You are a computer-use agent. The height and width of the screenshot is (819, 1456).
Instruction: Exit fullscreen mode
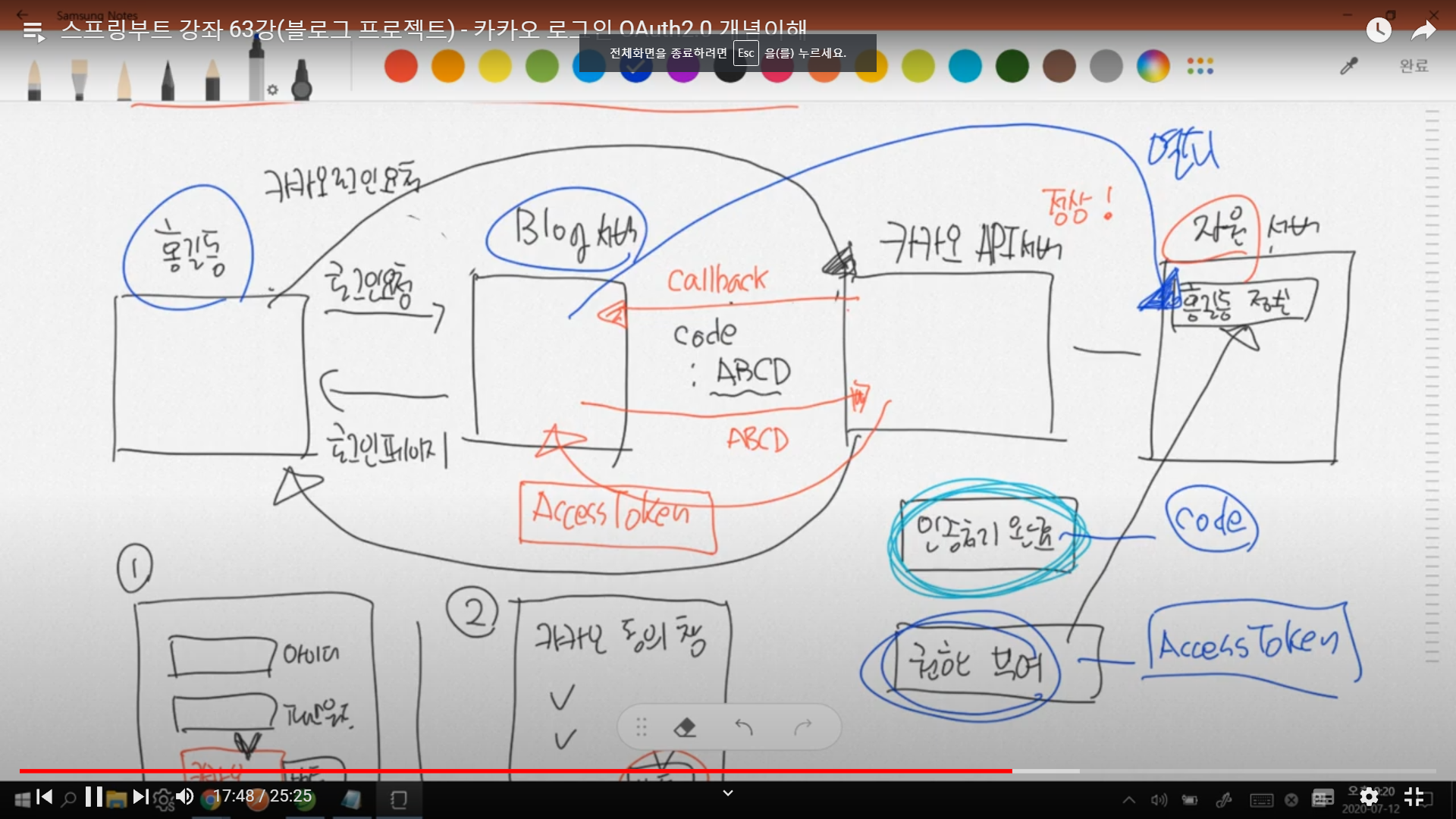tap(1414, 797)
